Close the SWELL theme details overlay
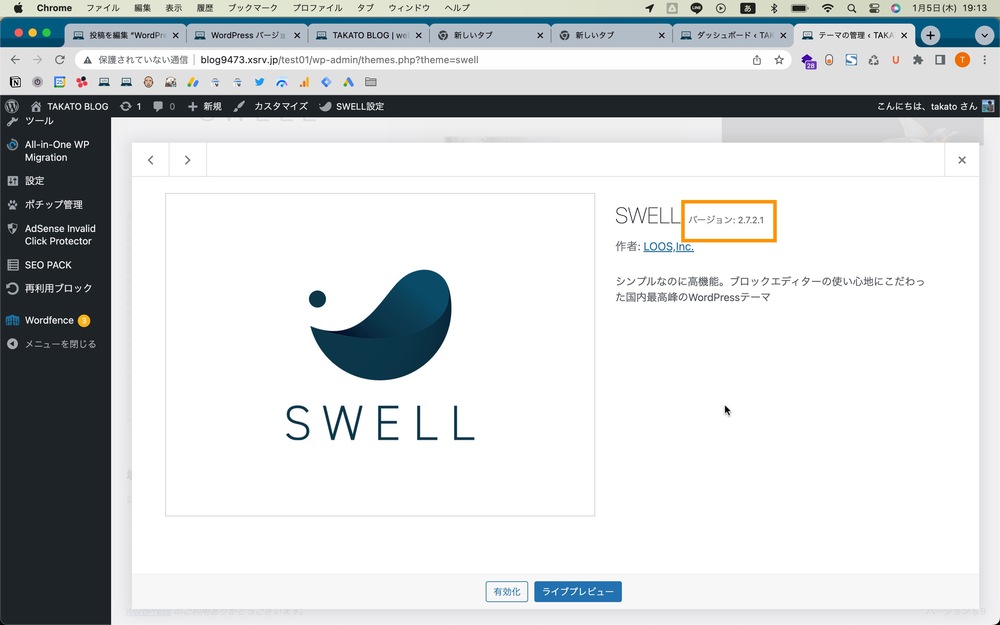This screenshot has width=1000, height=625. coord(962,160)
